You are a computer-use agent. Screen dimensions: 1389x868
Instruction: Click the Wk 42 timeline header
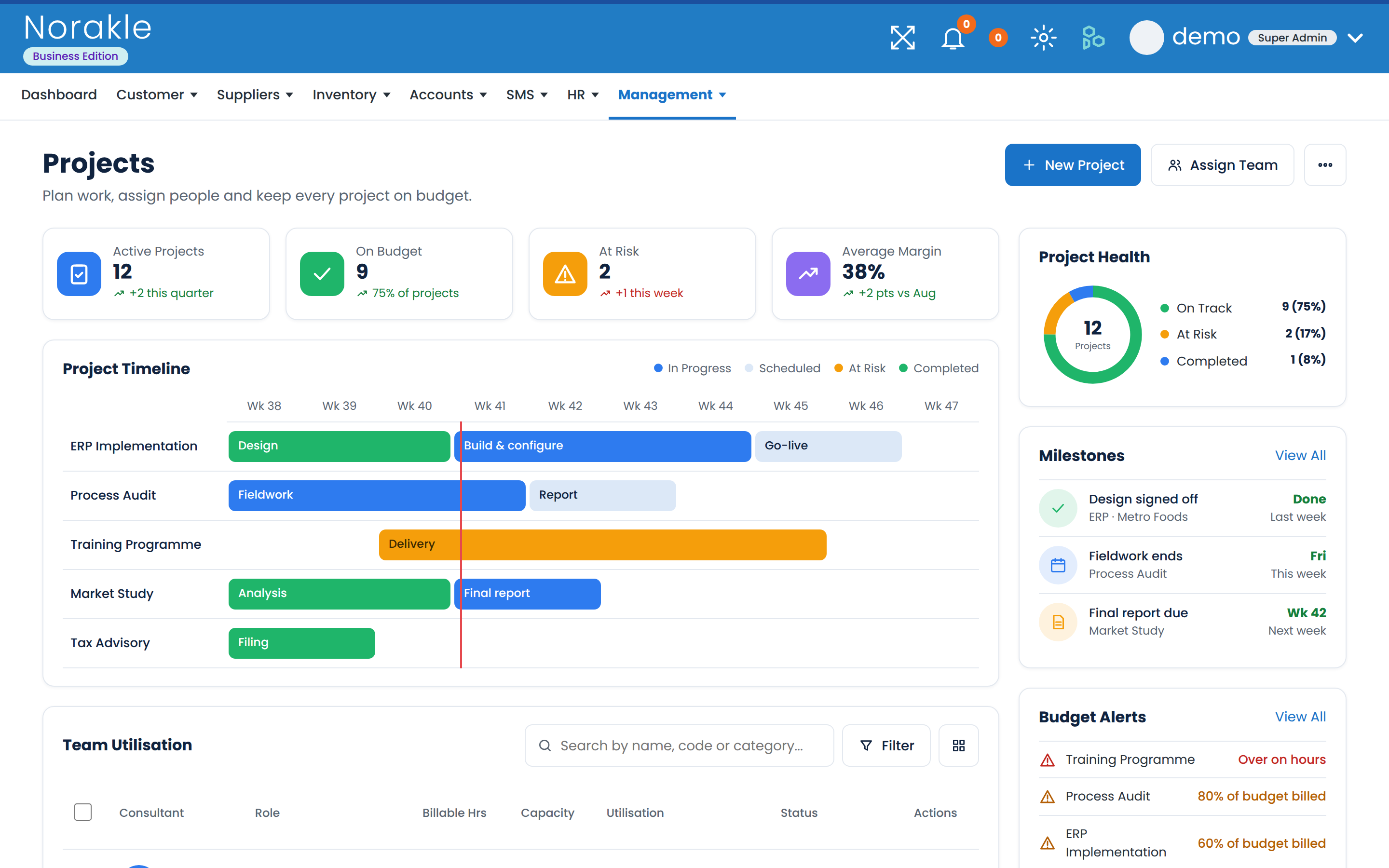point(565,405)
